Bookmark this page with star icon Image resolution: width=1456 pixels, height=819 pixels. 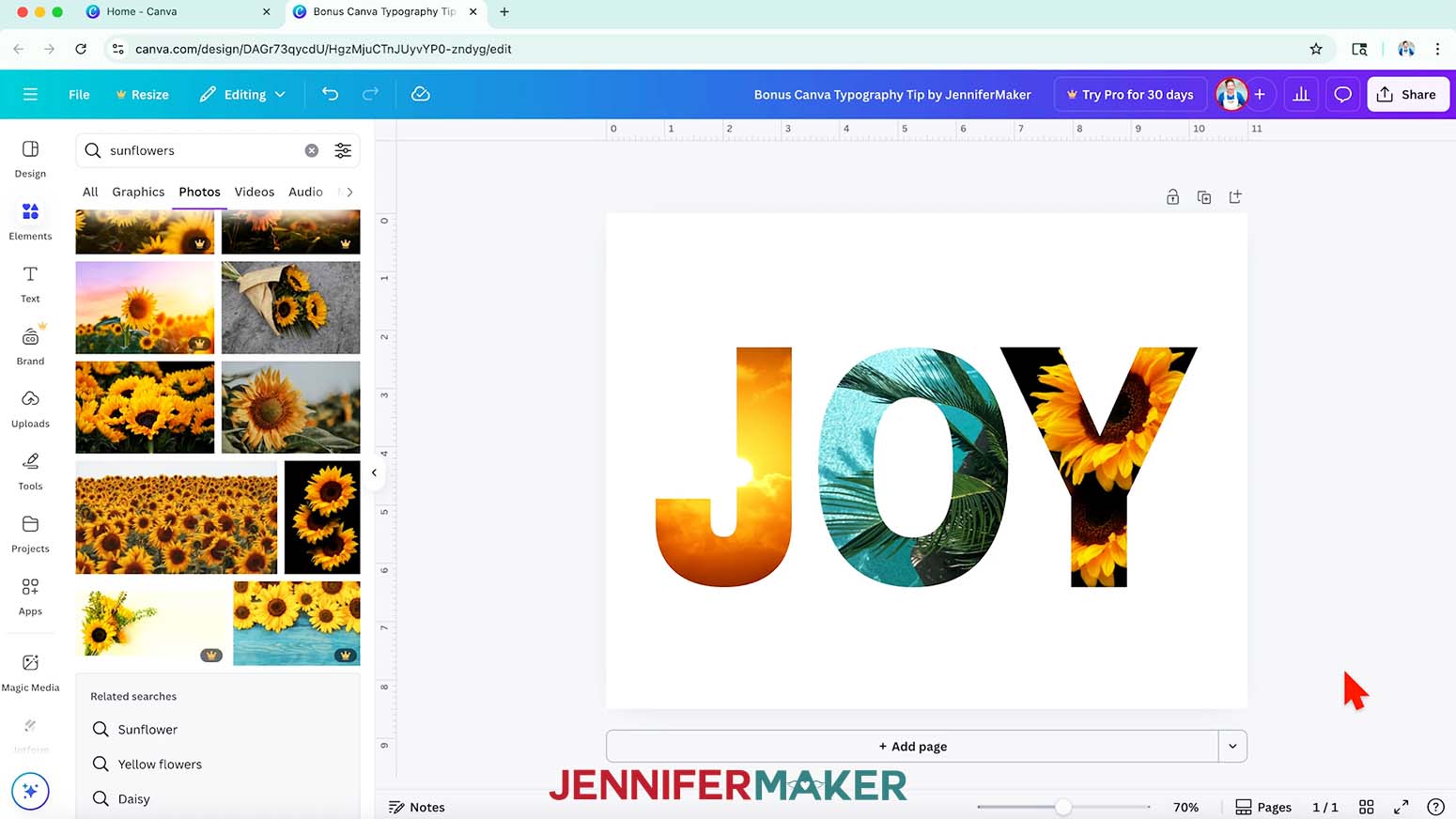[x=1316, y=49]
